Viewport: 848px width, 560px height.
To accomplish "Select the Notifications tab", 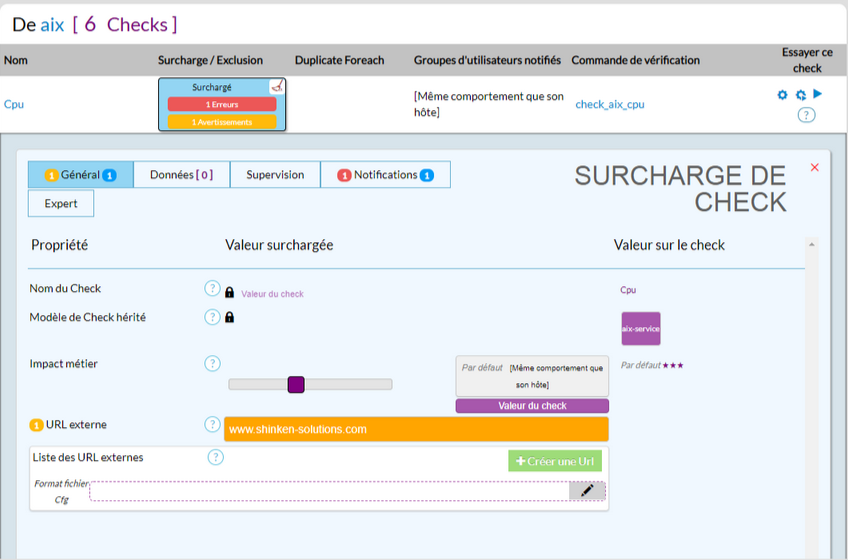I will point(385,175).
